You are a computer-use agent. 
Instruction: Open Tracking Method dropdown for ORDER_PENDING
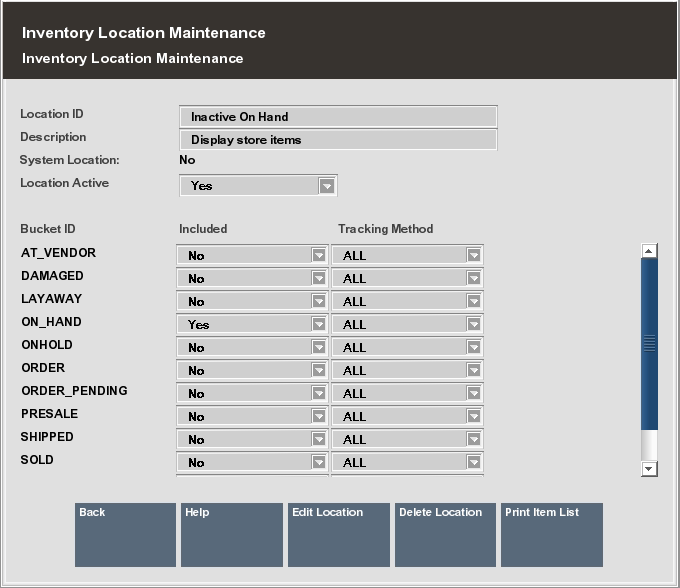pyautogui.click(x=407, y=393)
